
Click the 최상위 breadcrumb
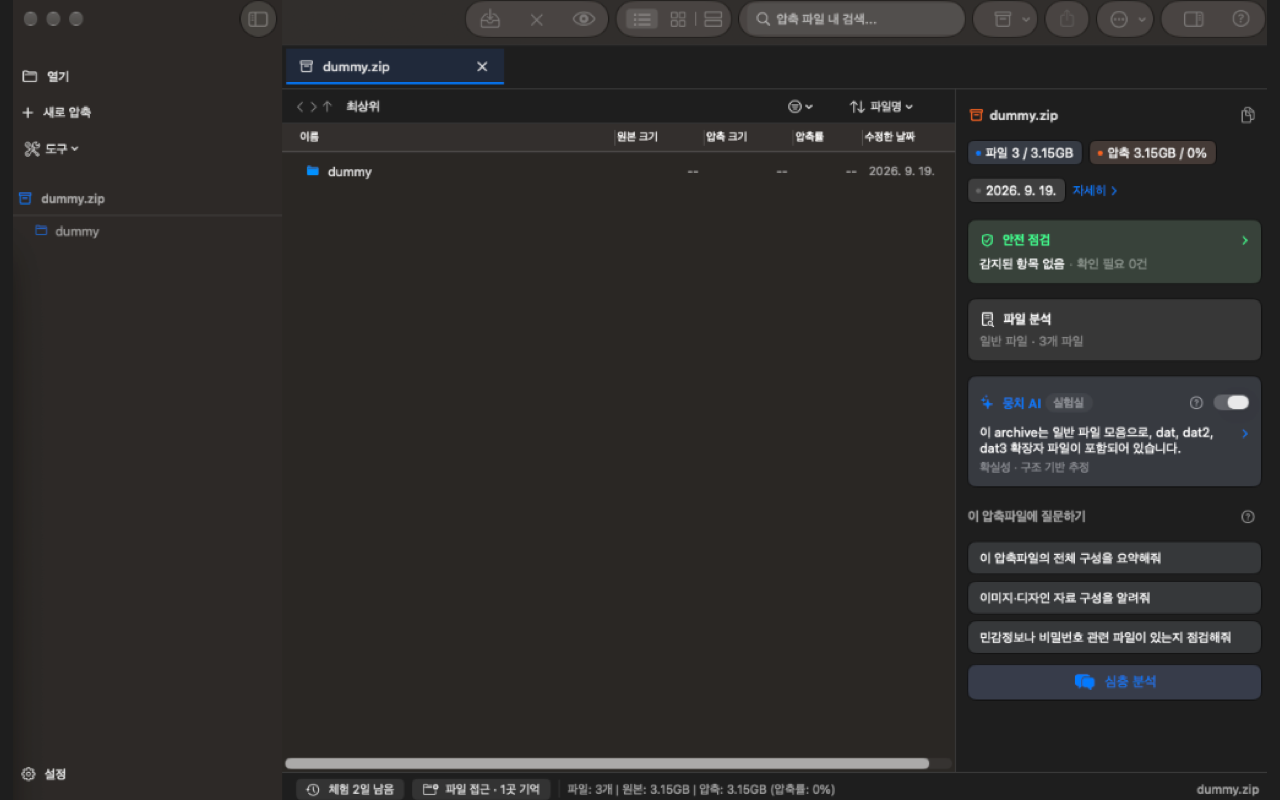pos(362,106)
